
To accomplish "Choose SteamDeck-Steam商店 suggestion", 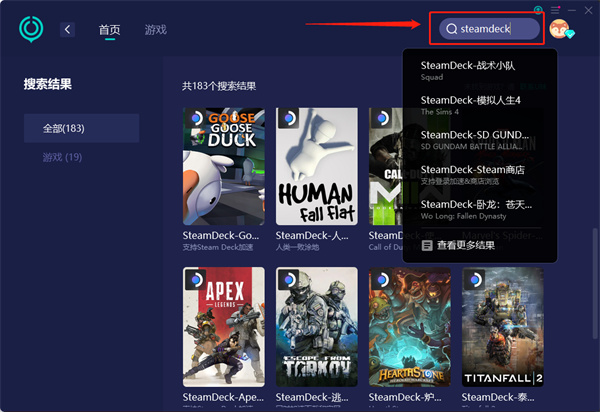I will 480,175.
